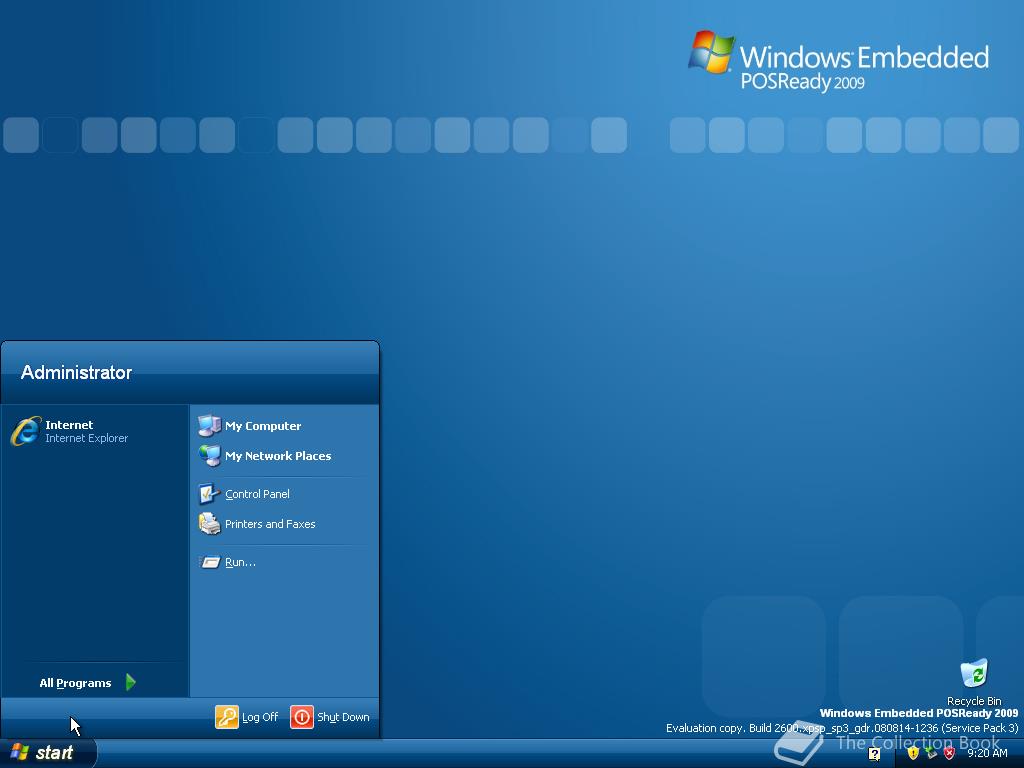This screenshot has height=768, width=1024.
Task: Click the start button on the taskbar
Action: point(48,753)
